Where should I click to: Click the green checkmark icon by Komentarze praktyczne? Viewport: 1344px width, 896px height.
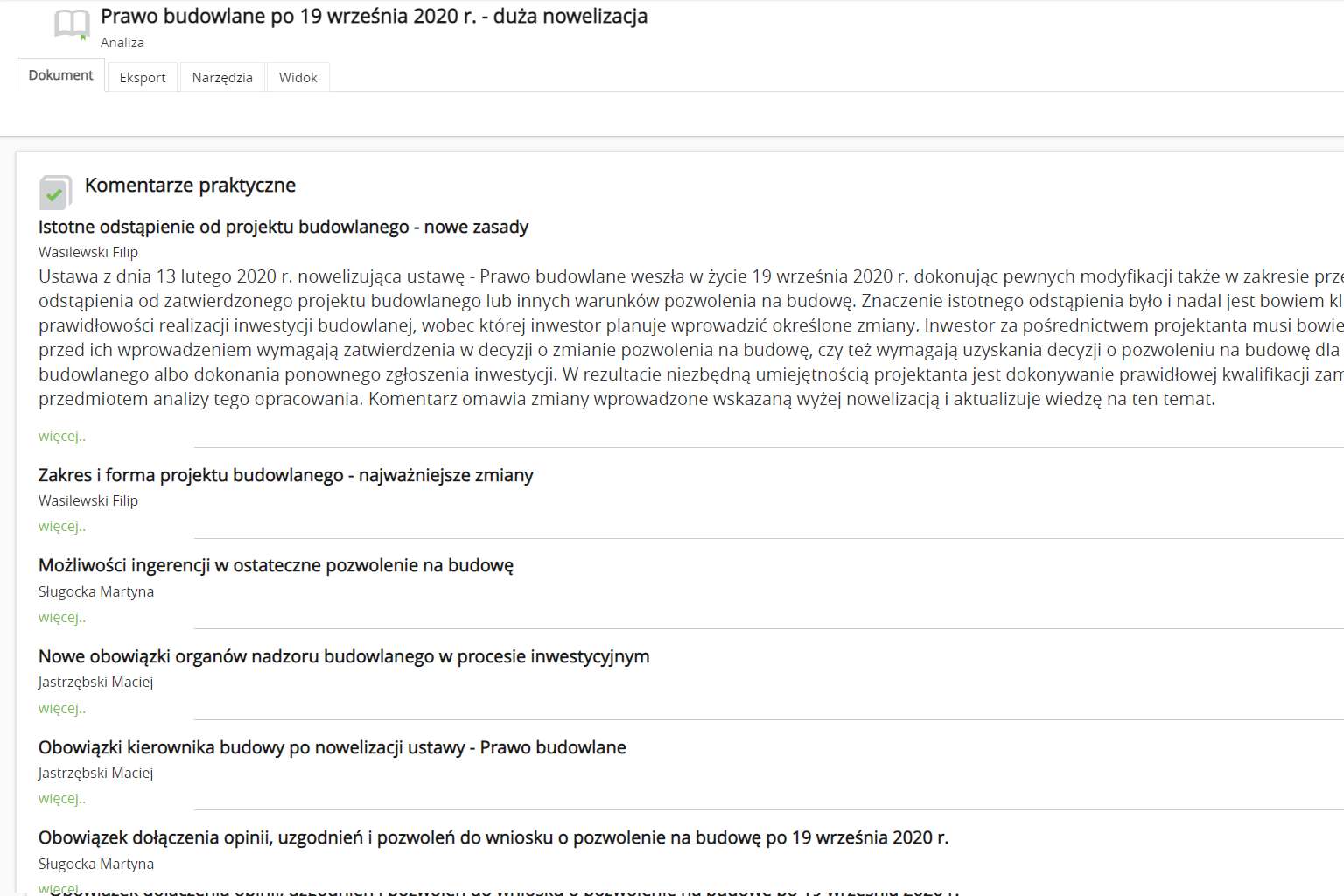point(55,192)
